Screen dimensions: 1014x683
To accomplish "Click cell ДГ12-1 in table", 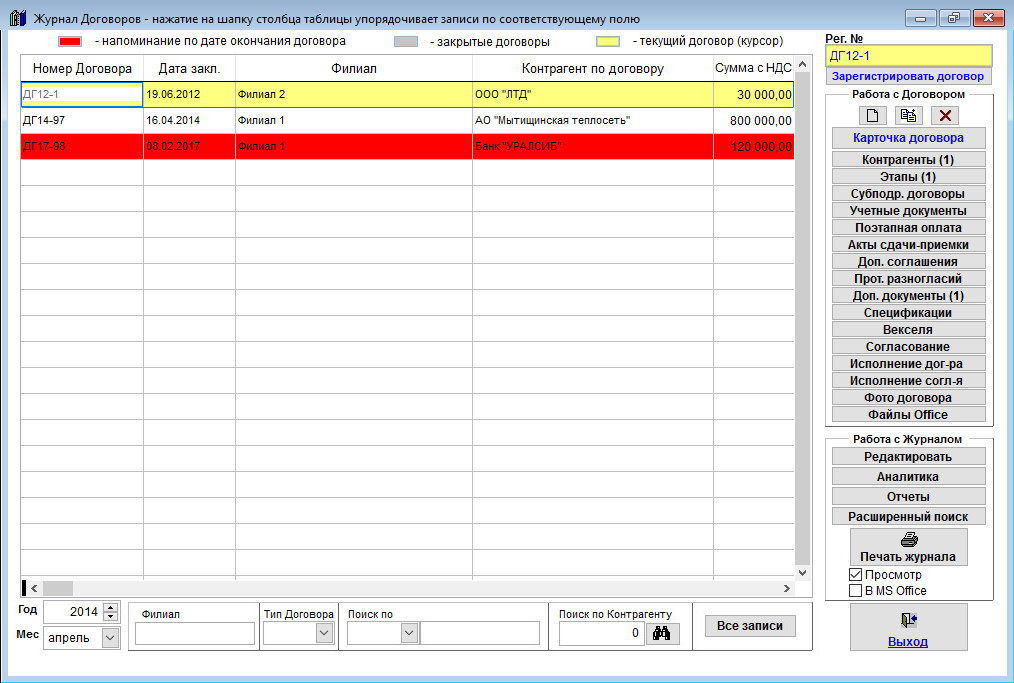I will point(82,94).
